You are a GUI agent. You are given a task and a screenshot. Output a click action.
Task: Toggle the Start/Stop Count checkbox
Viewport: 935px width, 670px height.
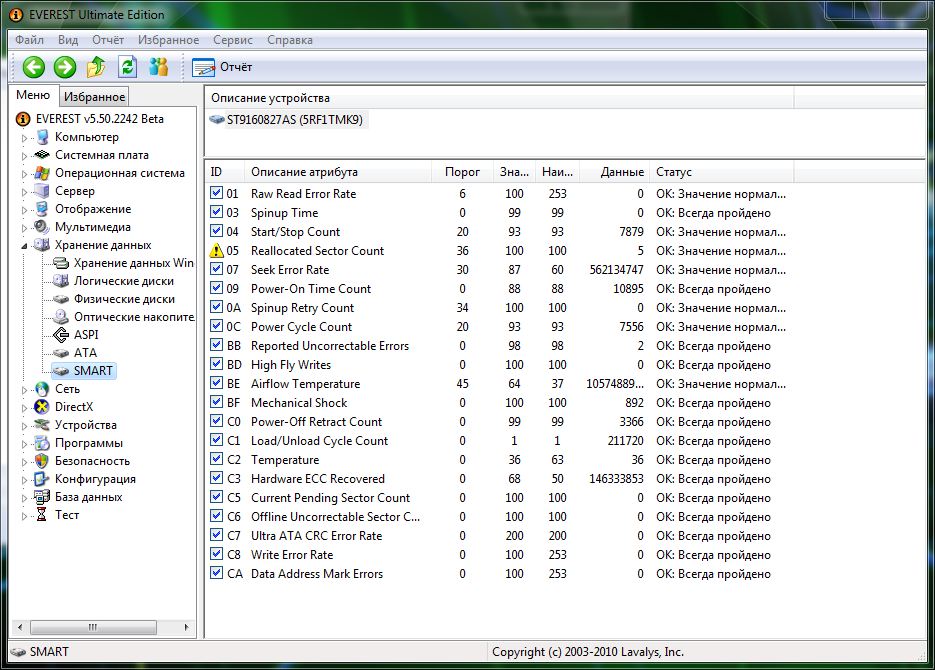click(x=216, y=231)
